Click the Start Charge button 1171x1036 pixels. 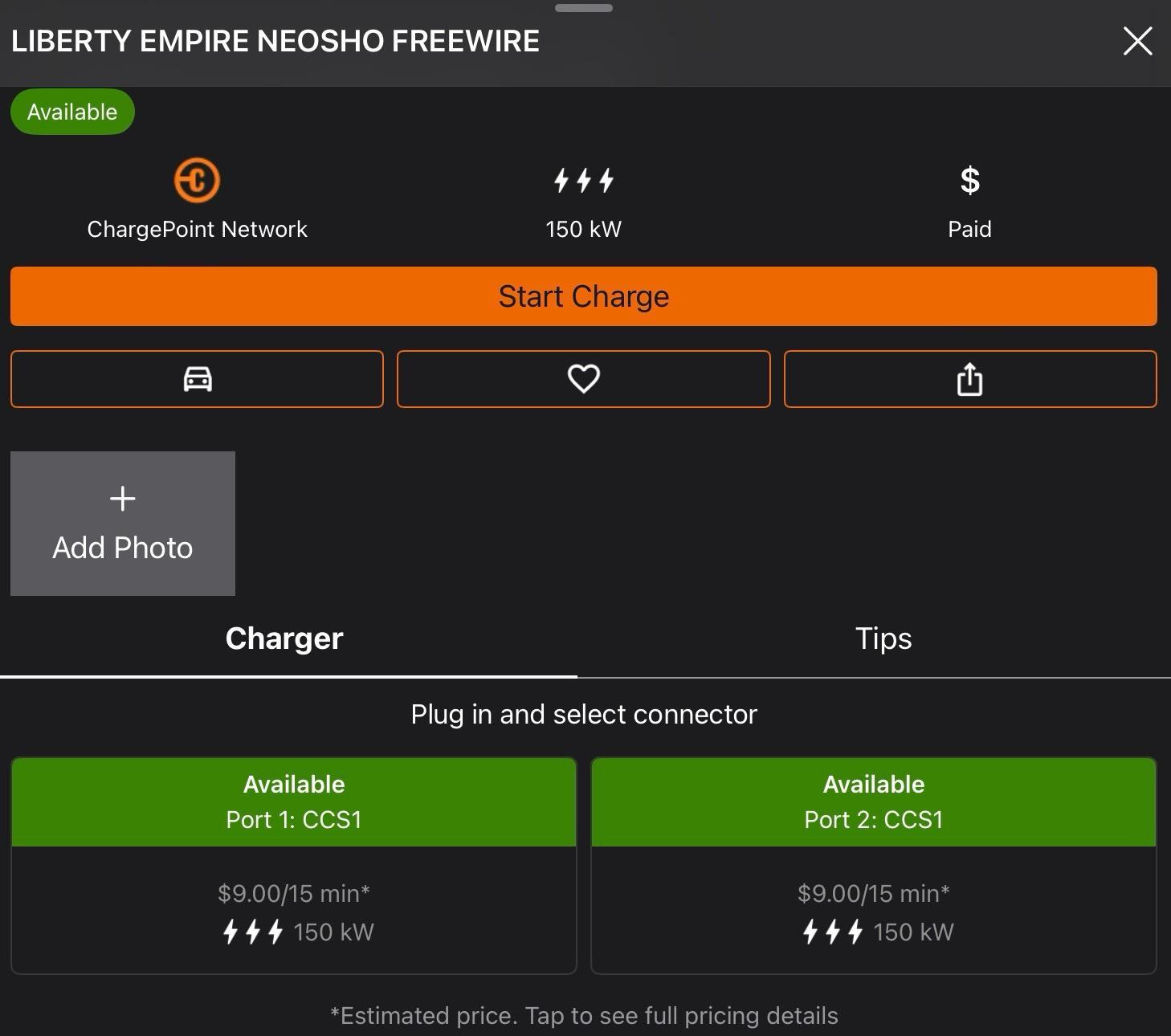(584, 296)
